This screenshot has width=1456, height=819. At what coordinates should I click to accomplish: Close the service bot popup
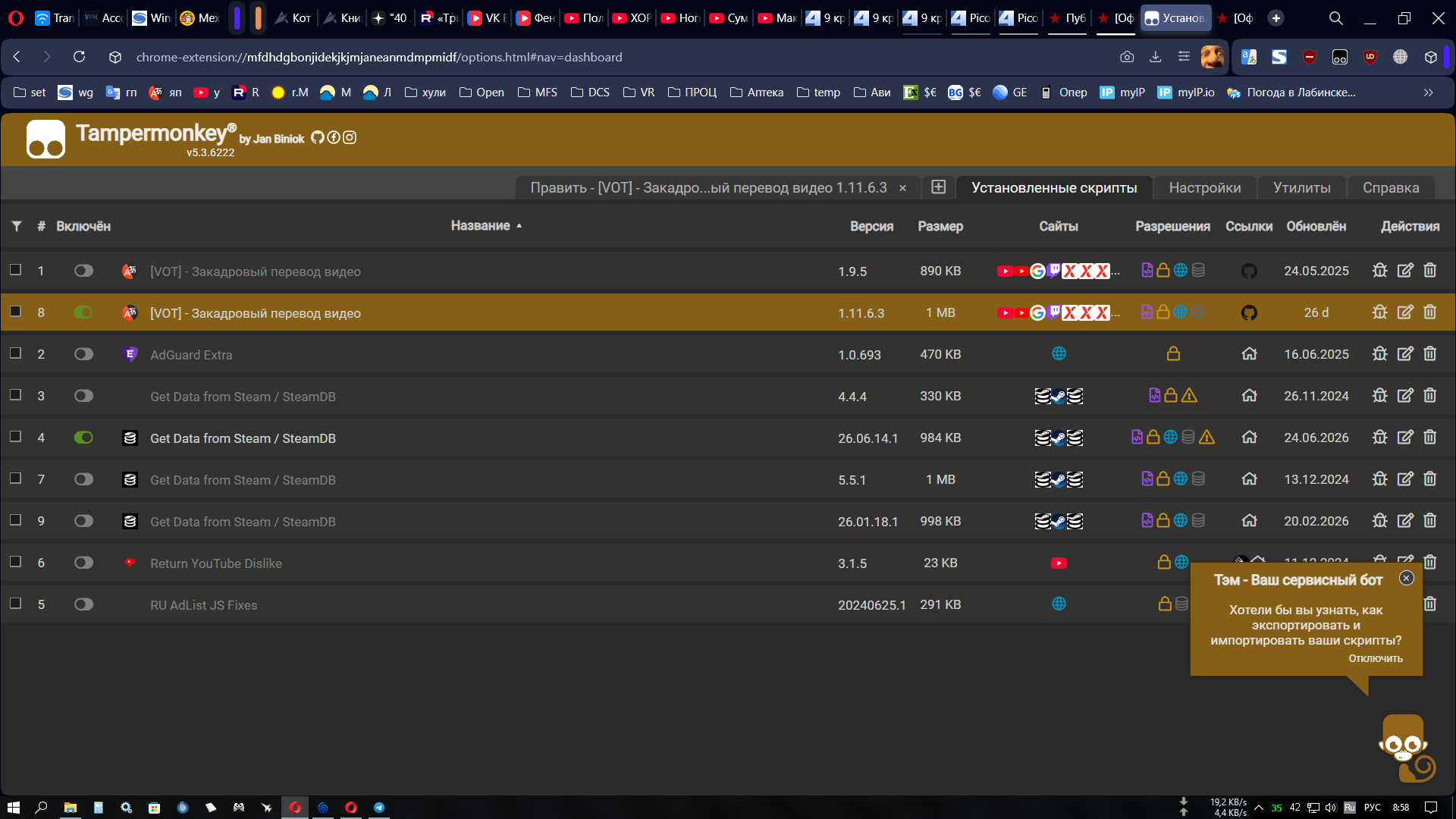coord(1407,578)
